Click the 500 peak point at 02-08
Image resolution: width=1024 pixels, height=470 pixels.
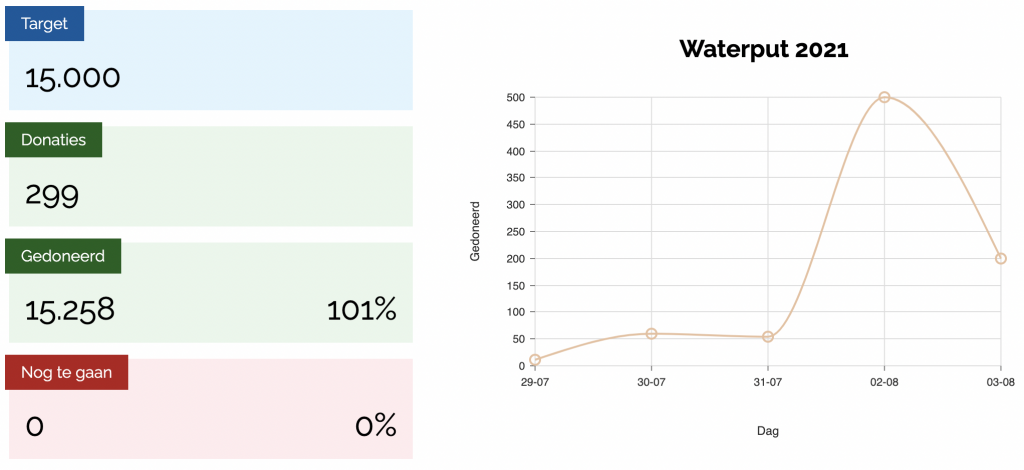tap(884, 97)
